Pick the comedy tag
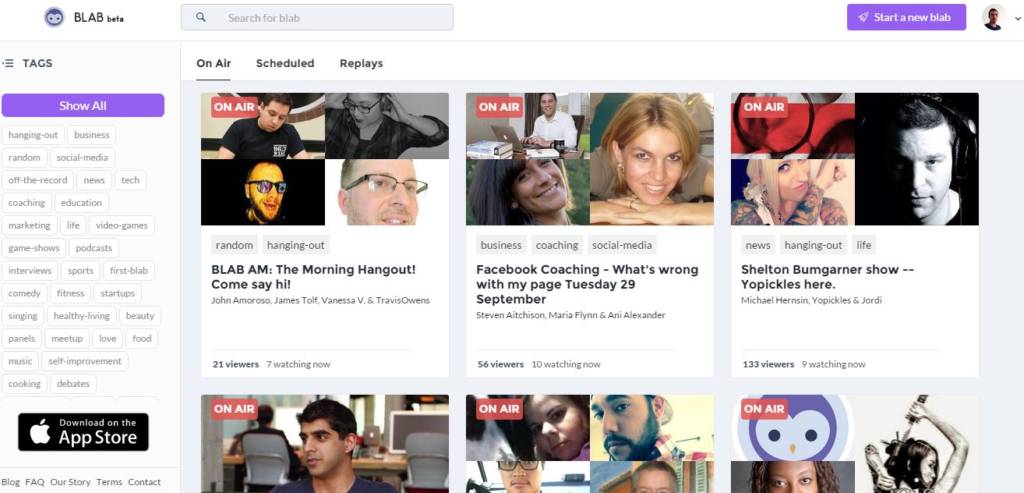Screen dimensions: 1024x493 click(24, 293)
